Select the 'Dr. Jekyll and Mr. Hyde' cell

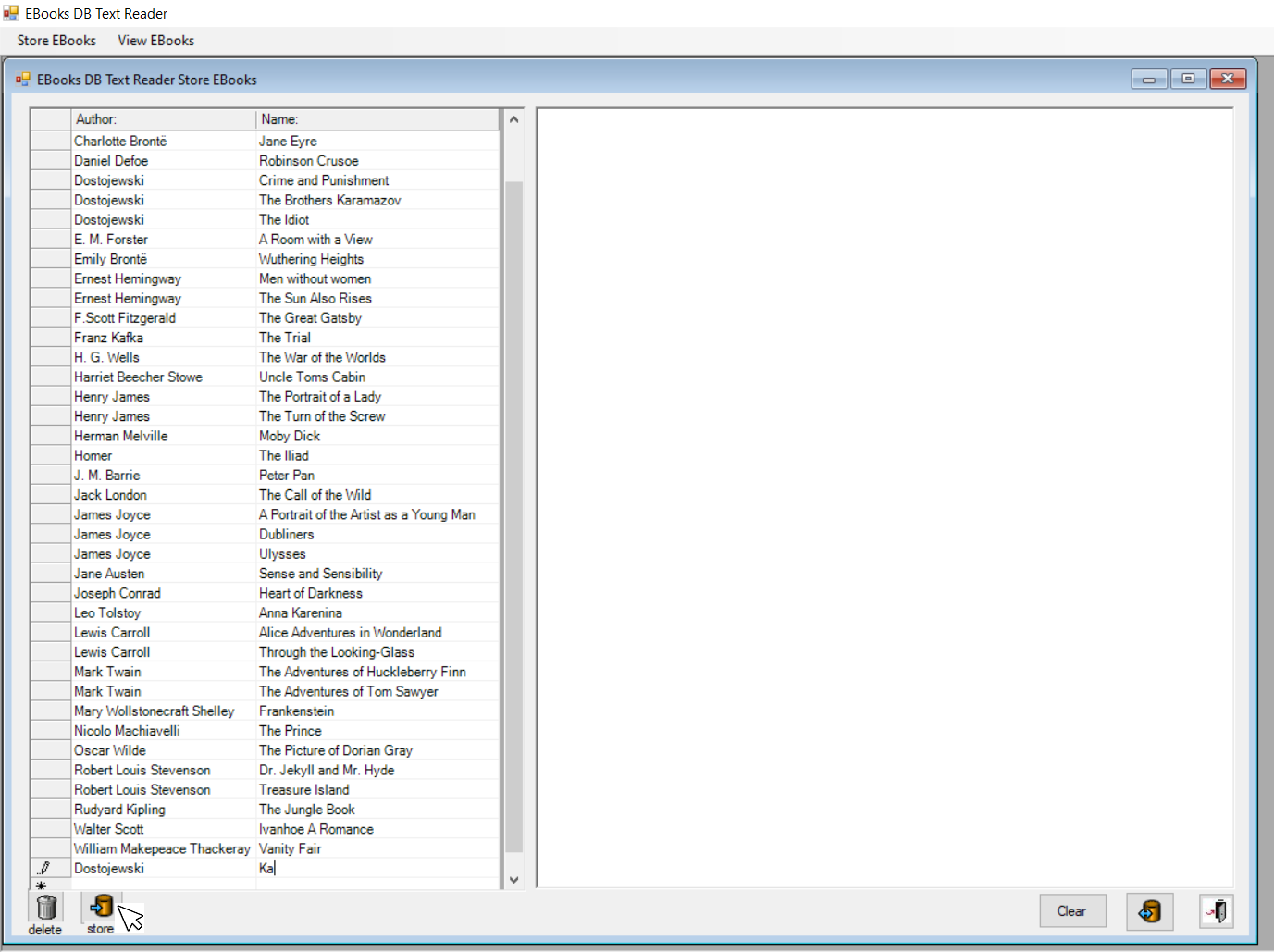pyautogui.click(x=377, y=771)
